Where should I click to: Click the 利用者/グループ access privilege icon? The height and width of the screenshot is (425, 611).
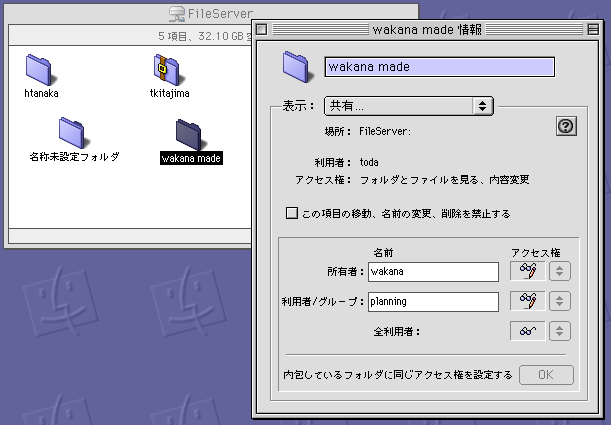click(529, 301)
